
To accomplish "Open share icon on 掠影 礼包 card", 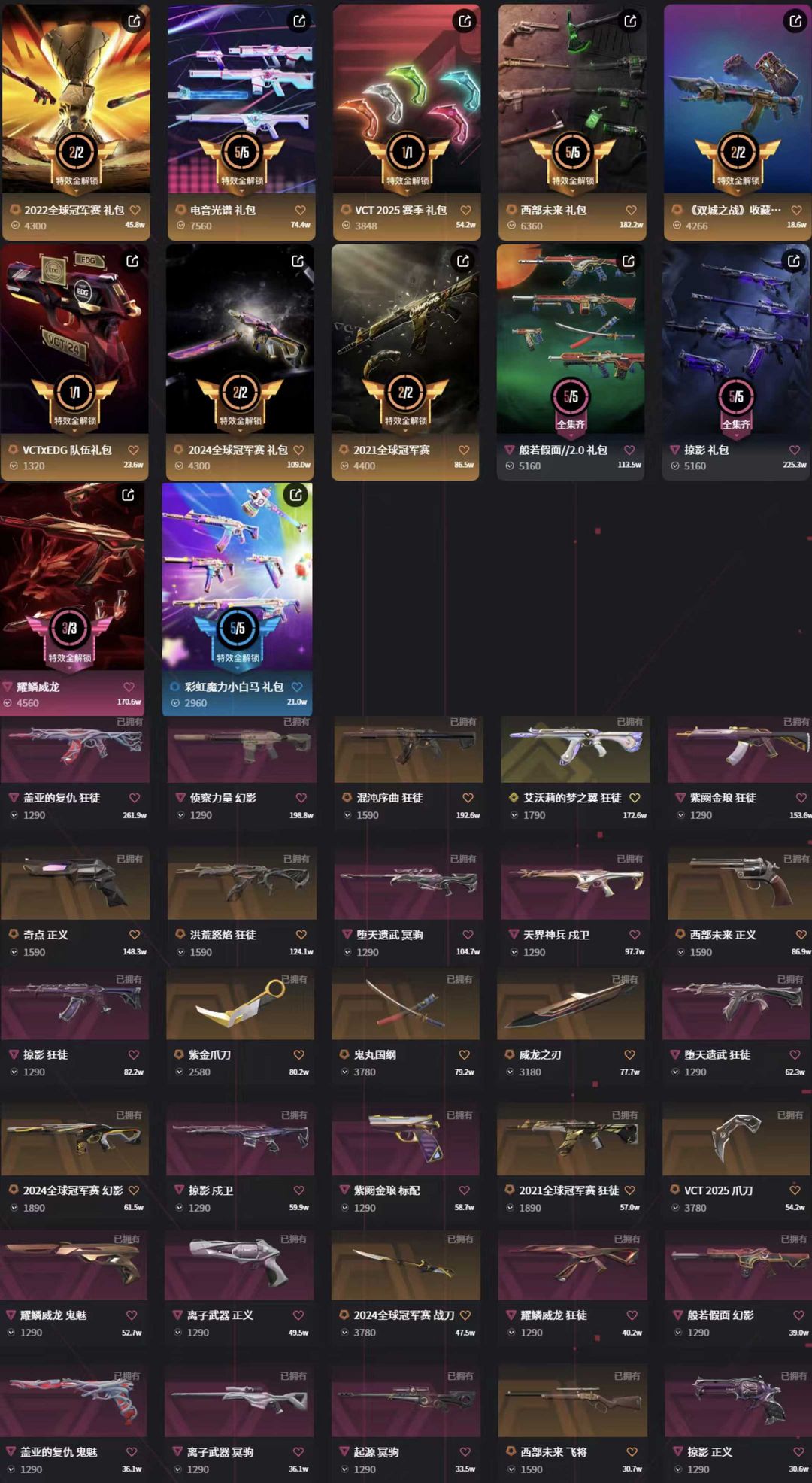I will [x=794, y=261].
